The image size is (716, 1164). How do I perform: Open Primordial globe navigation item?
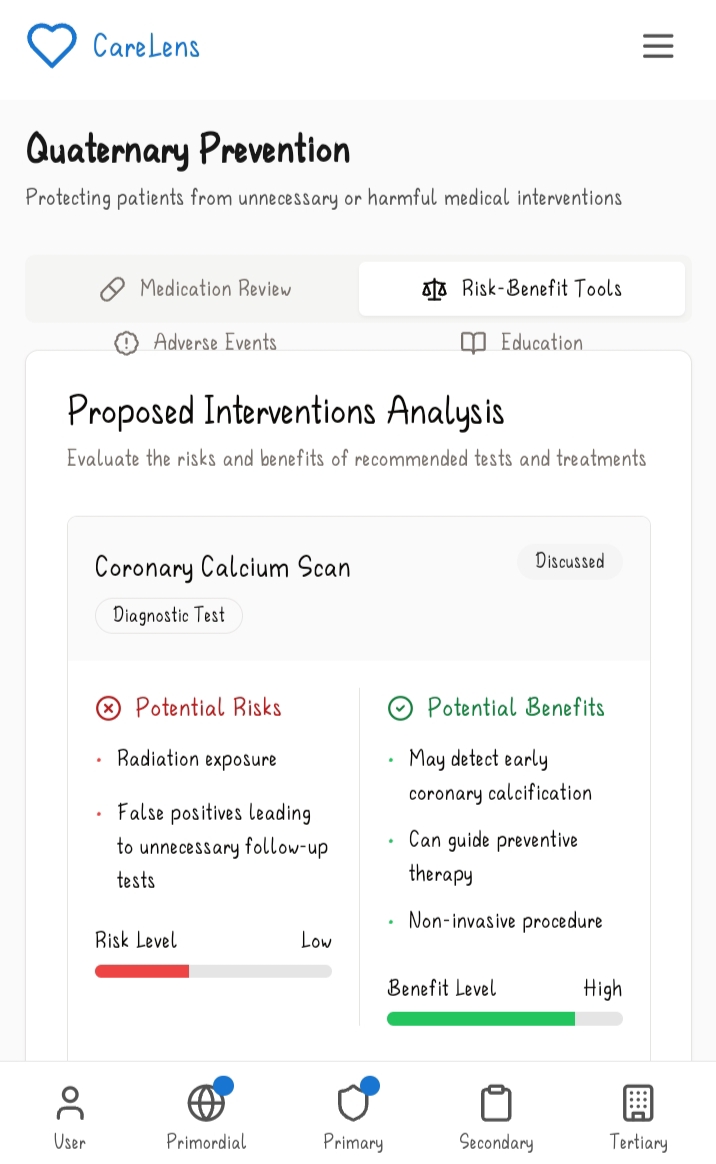click(206, 1116)
